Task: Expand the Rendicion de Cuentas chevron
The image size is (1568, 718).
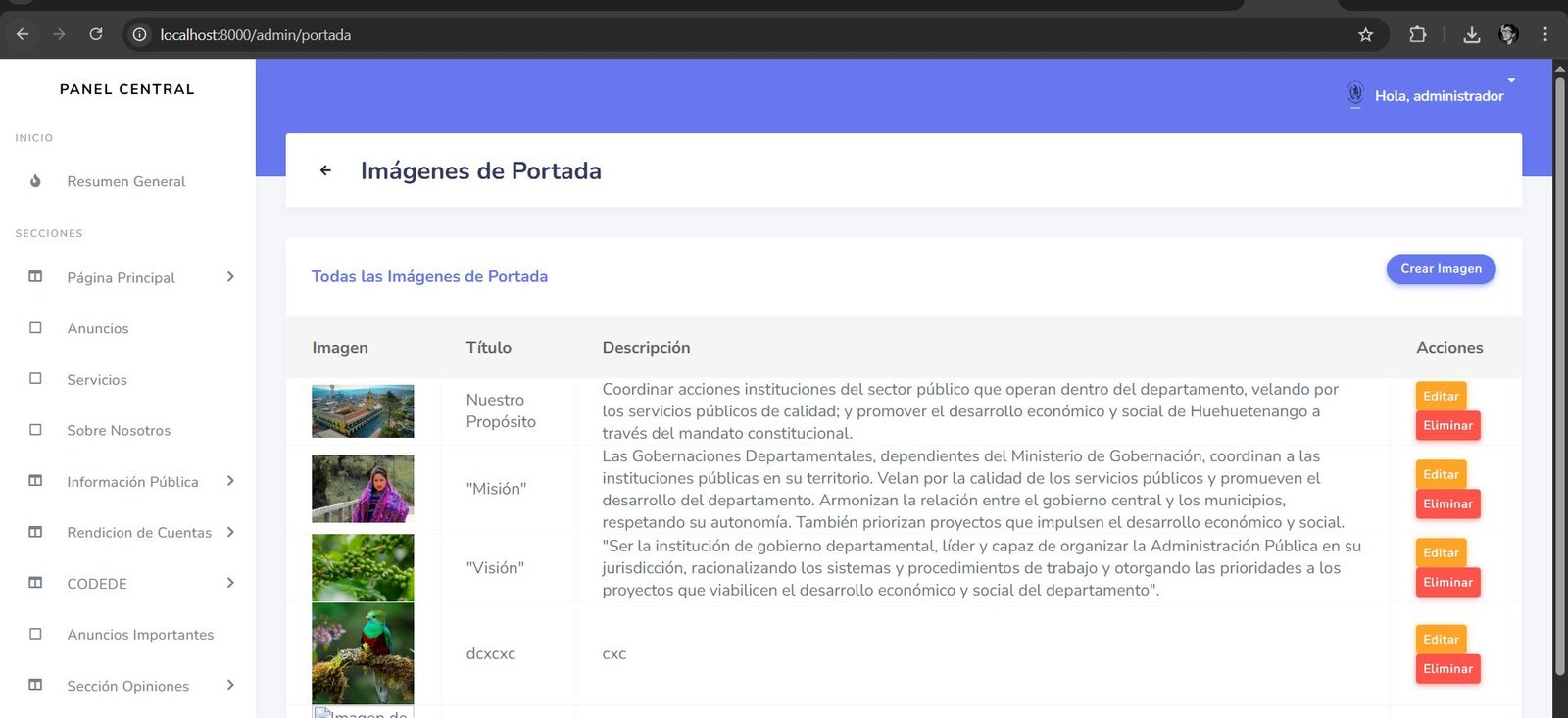Action: click(x=230, y=532)
